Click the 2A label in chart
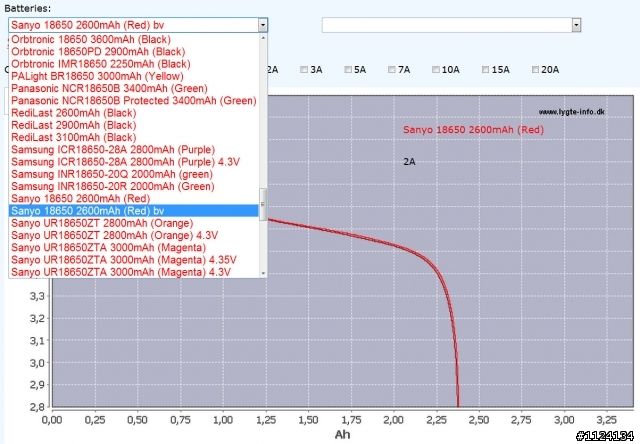Image resolution: width=640 pixels, height=444 pixels. pyautogui.click(x=409, y=162)
